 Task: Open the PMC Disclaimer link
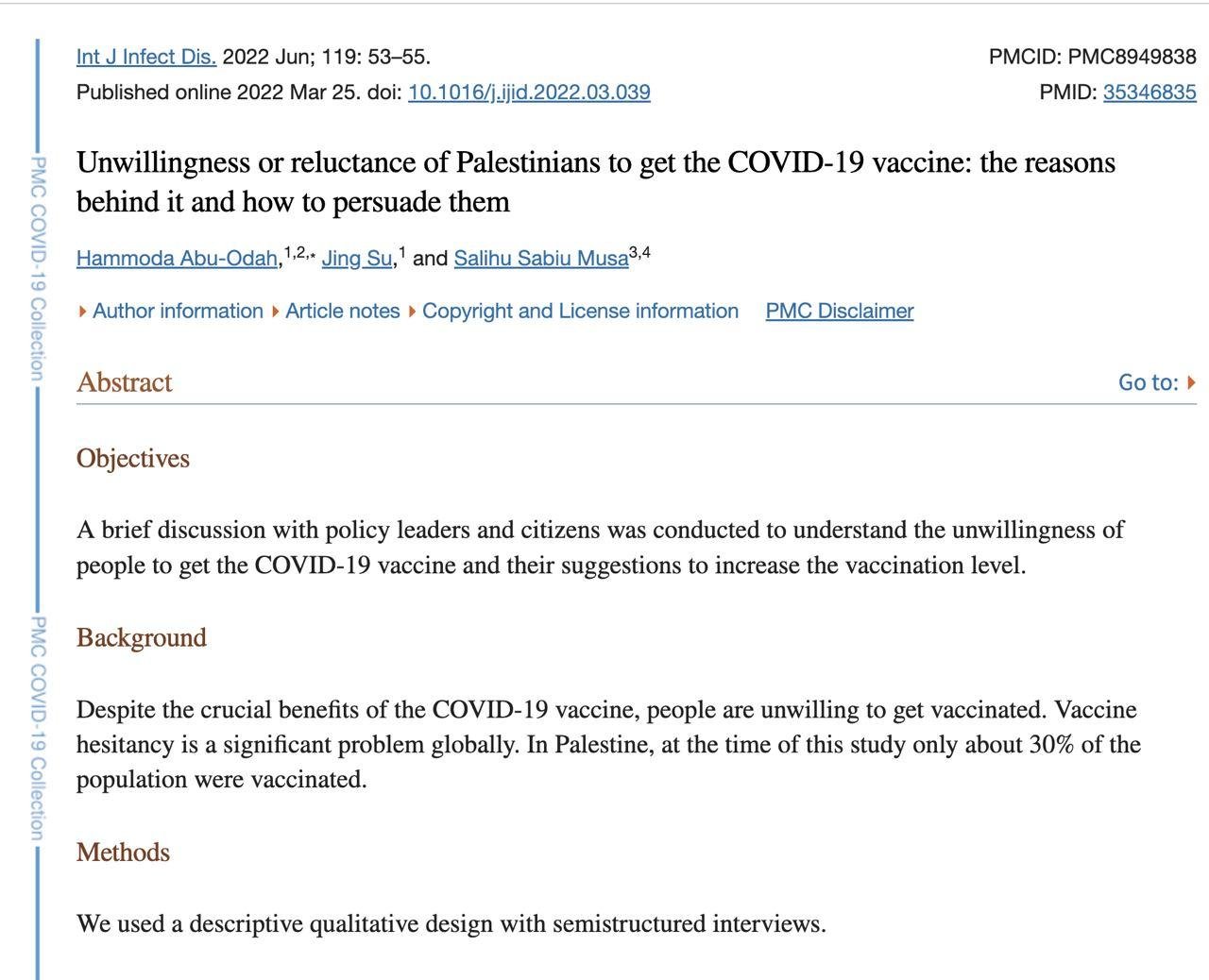839,312
